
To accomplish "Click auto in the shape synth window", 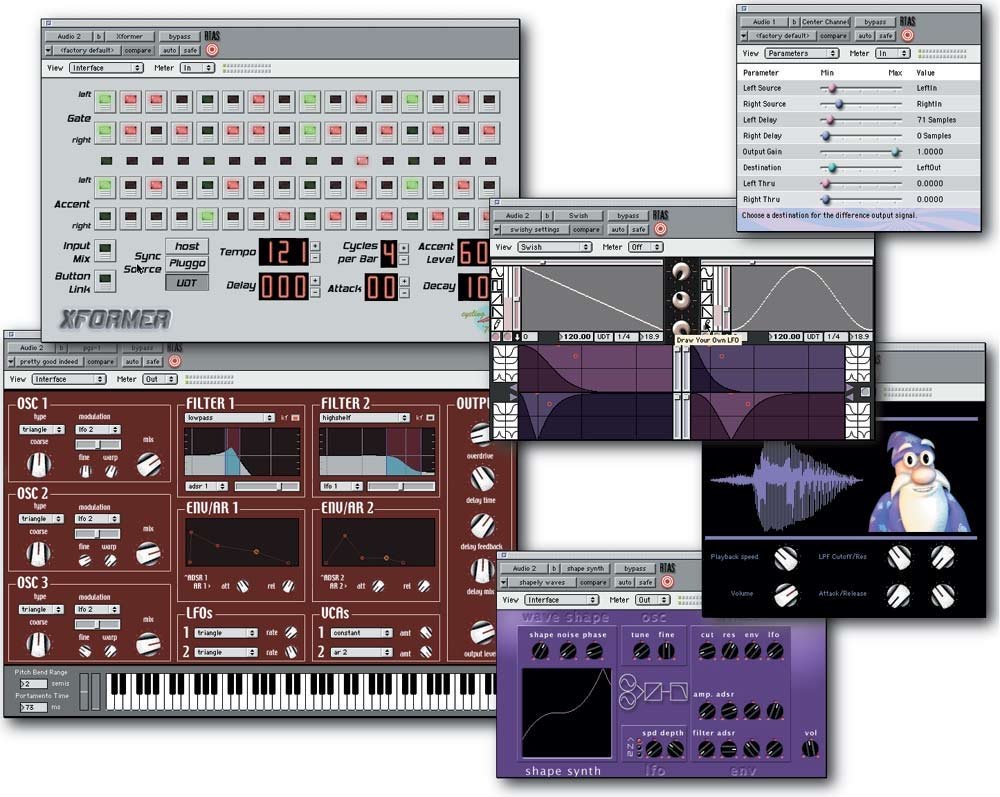I will (x=625, y=582).
